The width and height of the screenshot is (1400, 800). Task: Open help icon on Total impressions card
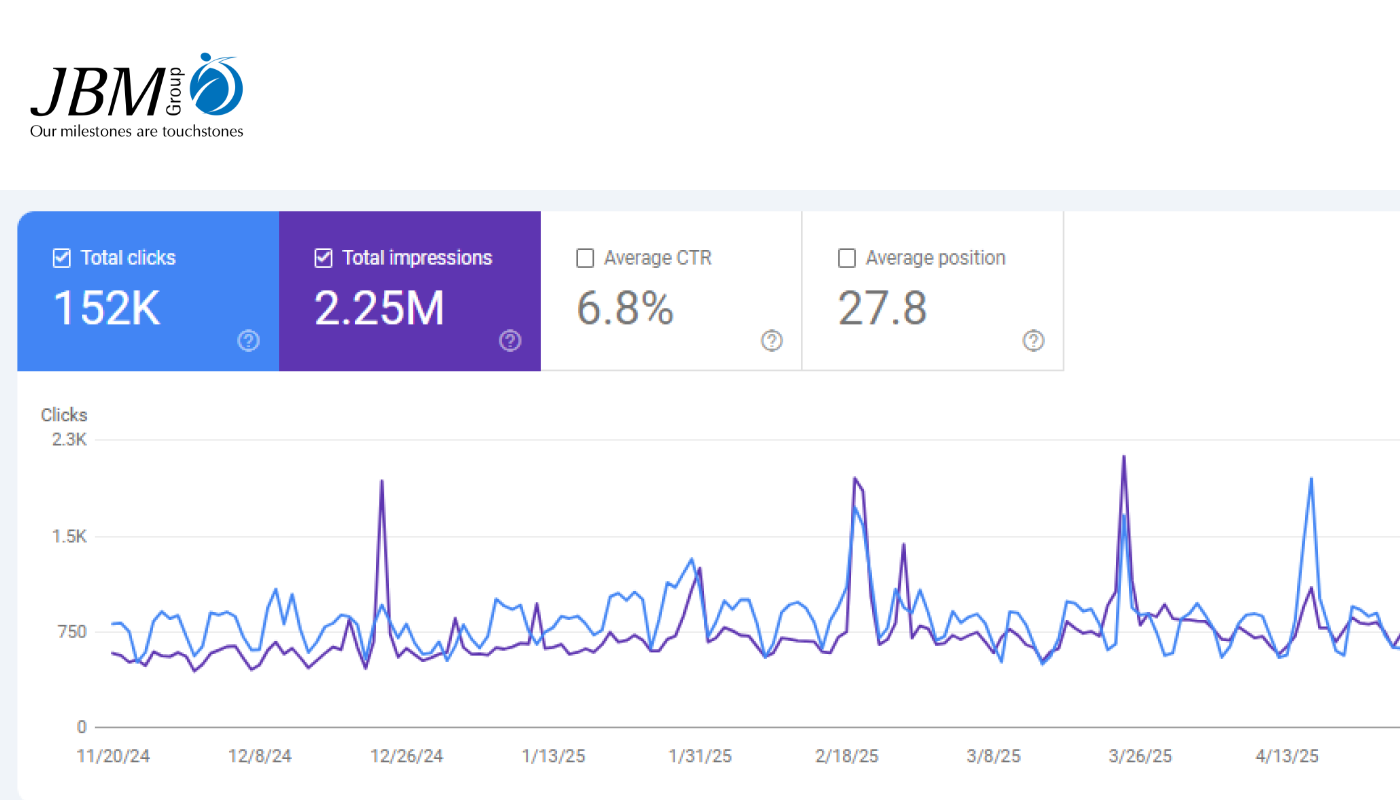[x=510, y=341]
